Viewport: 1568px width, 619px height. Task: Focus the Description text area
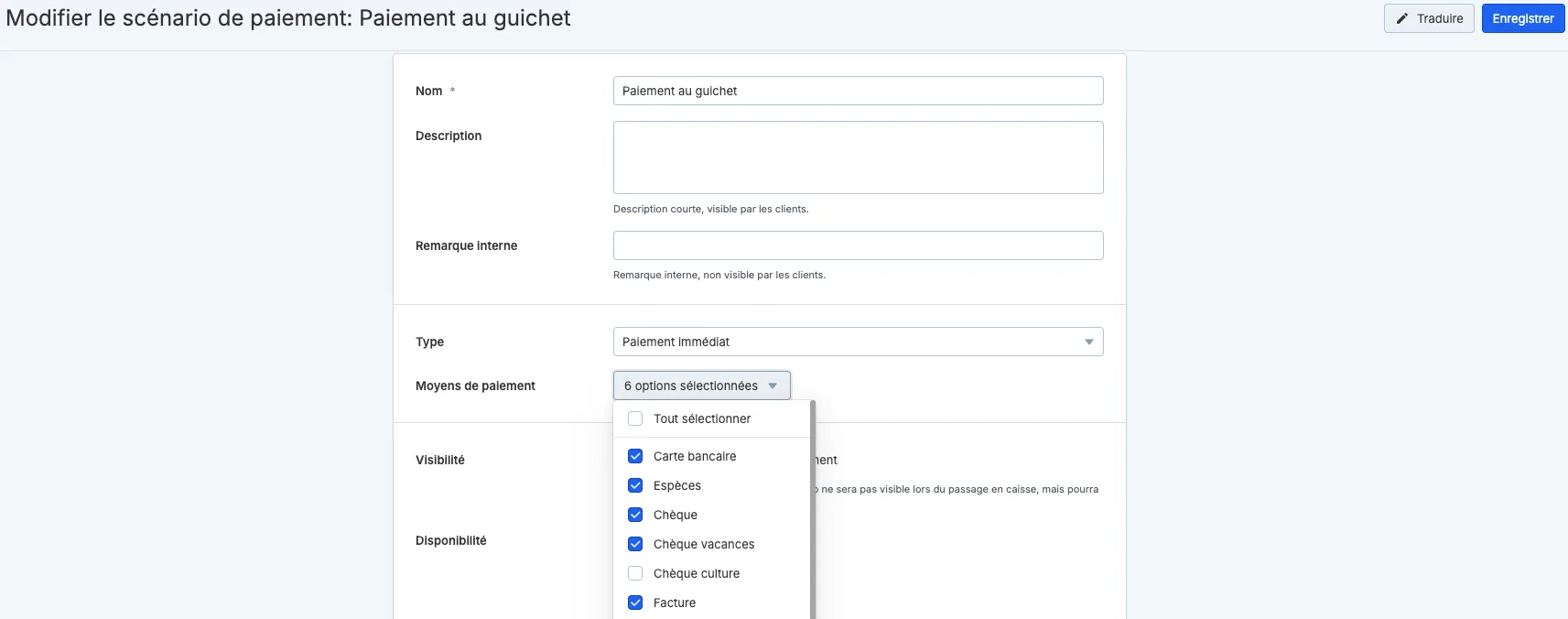click(x=859, y=157)
